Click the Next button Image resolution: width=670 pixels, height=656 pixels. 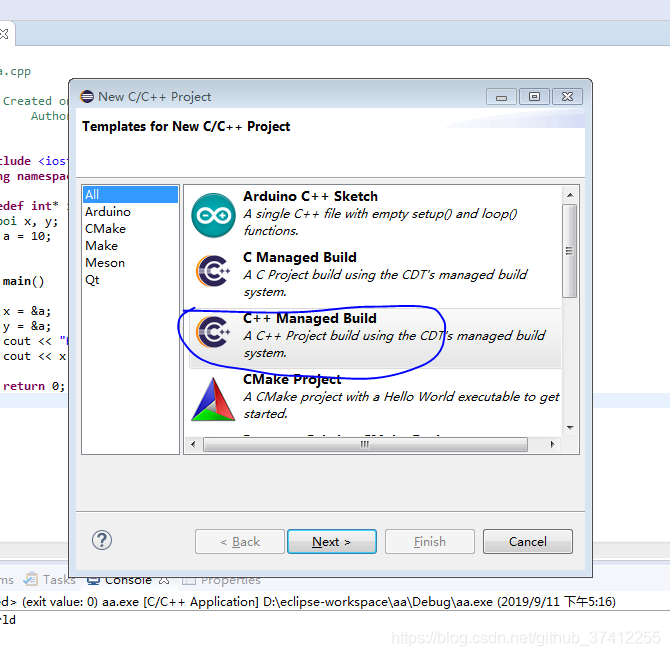[332, 541]
